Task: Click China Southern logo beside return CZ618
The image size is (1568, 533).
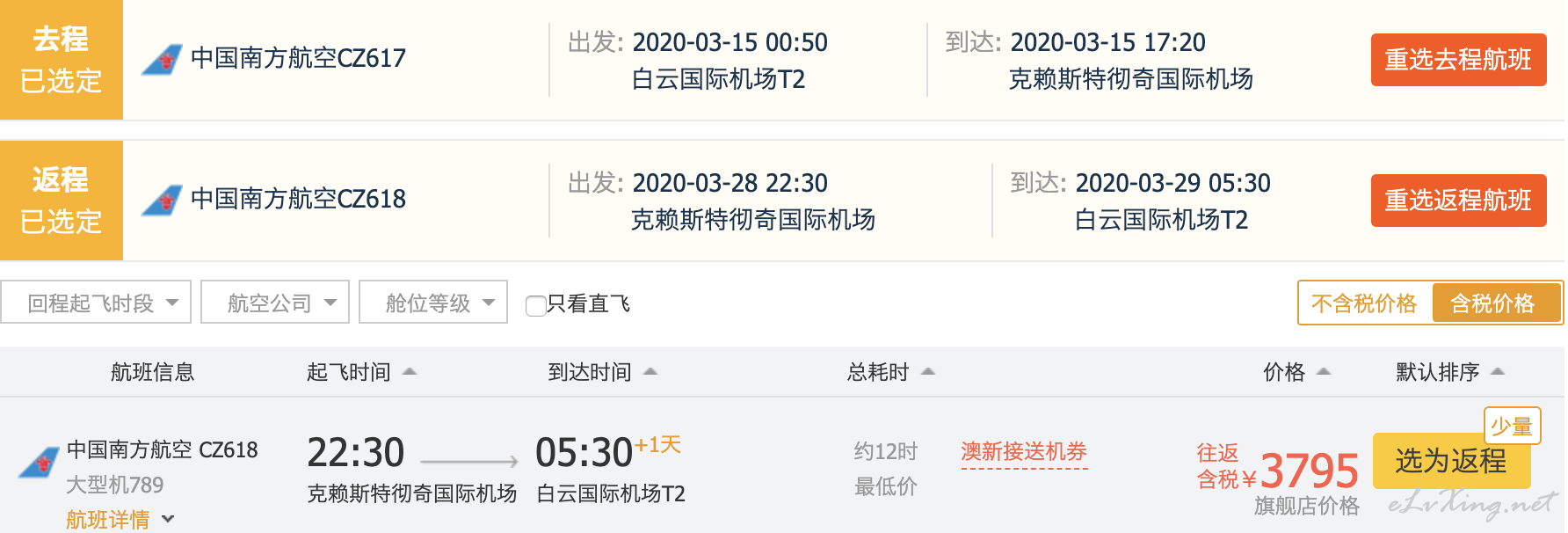Action: pos(163,200)
